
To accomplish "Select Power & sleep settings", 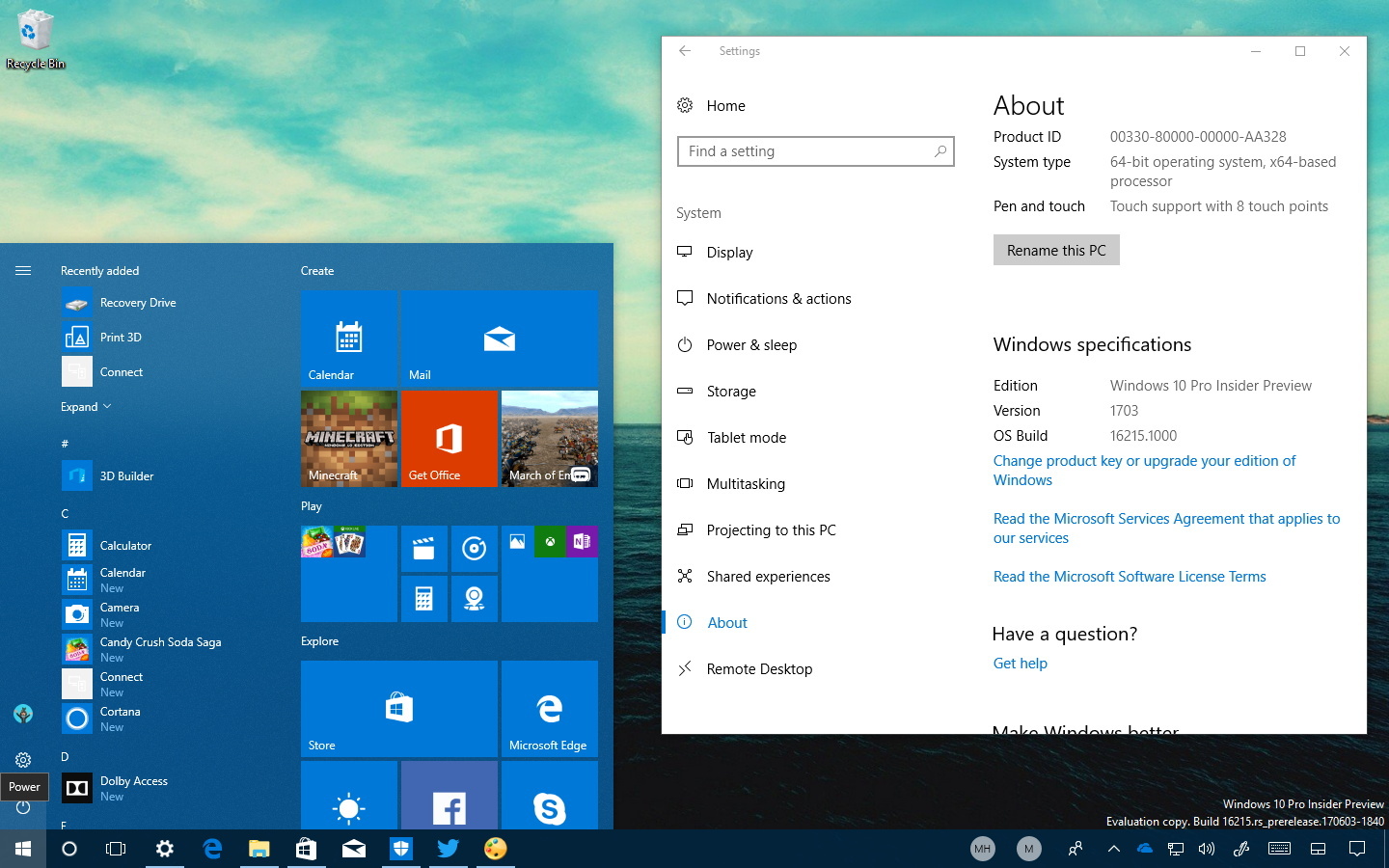I will point(738,345).
